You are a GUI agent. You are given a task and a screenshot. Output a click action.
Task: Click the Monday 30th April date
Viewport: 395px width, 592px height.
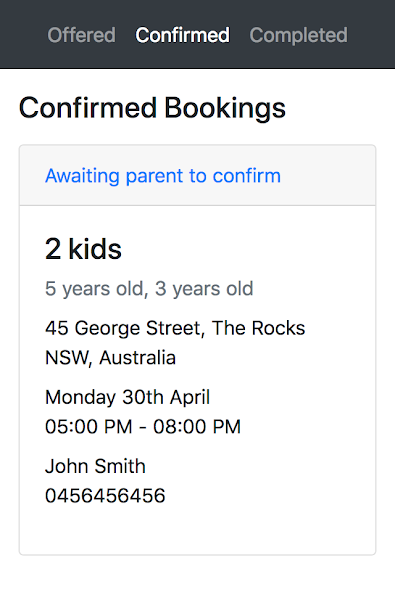[127, 397]
